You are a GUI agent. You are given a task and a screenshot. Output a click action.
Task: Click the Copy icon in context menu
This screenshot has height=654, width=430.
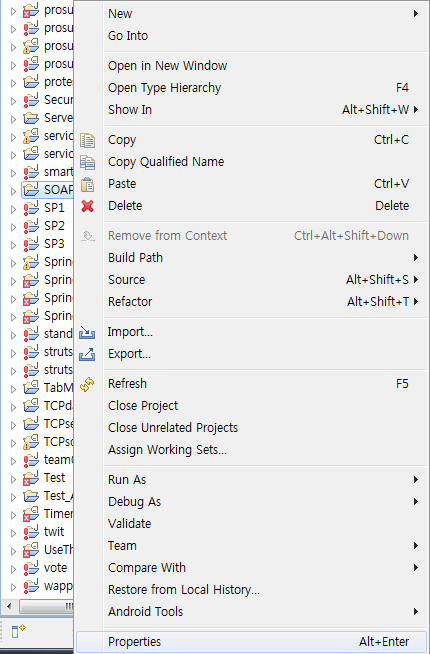pyautogui.click(x=88, y=140)
